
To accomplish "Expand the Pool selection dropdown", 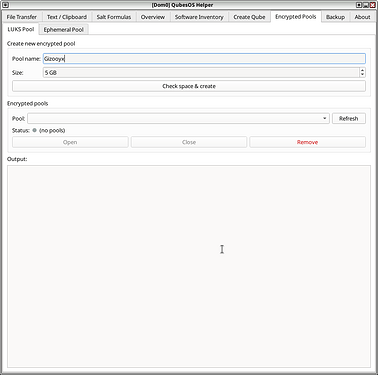I will pos(178,118).
